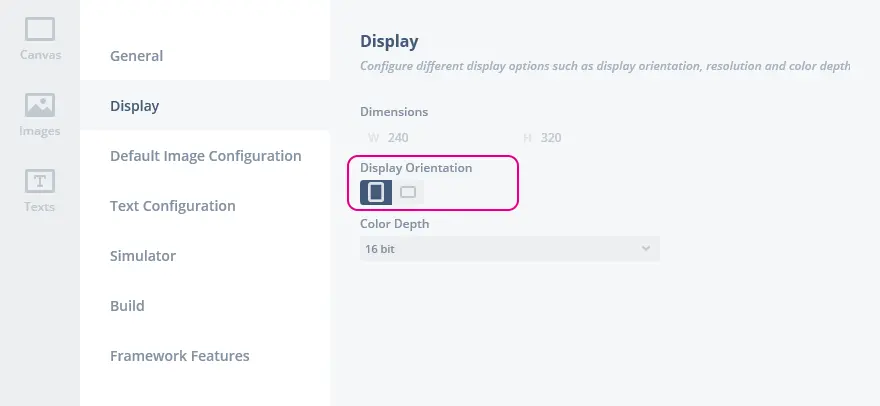Open the Images section icon

[40, 114]
